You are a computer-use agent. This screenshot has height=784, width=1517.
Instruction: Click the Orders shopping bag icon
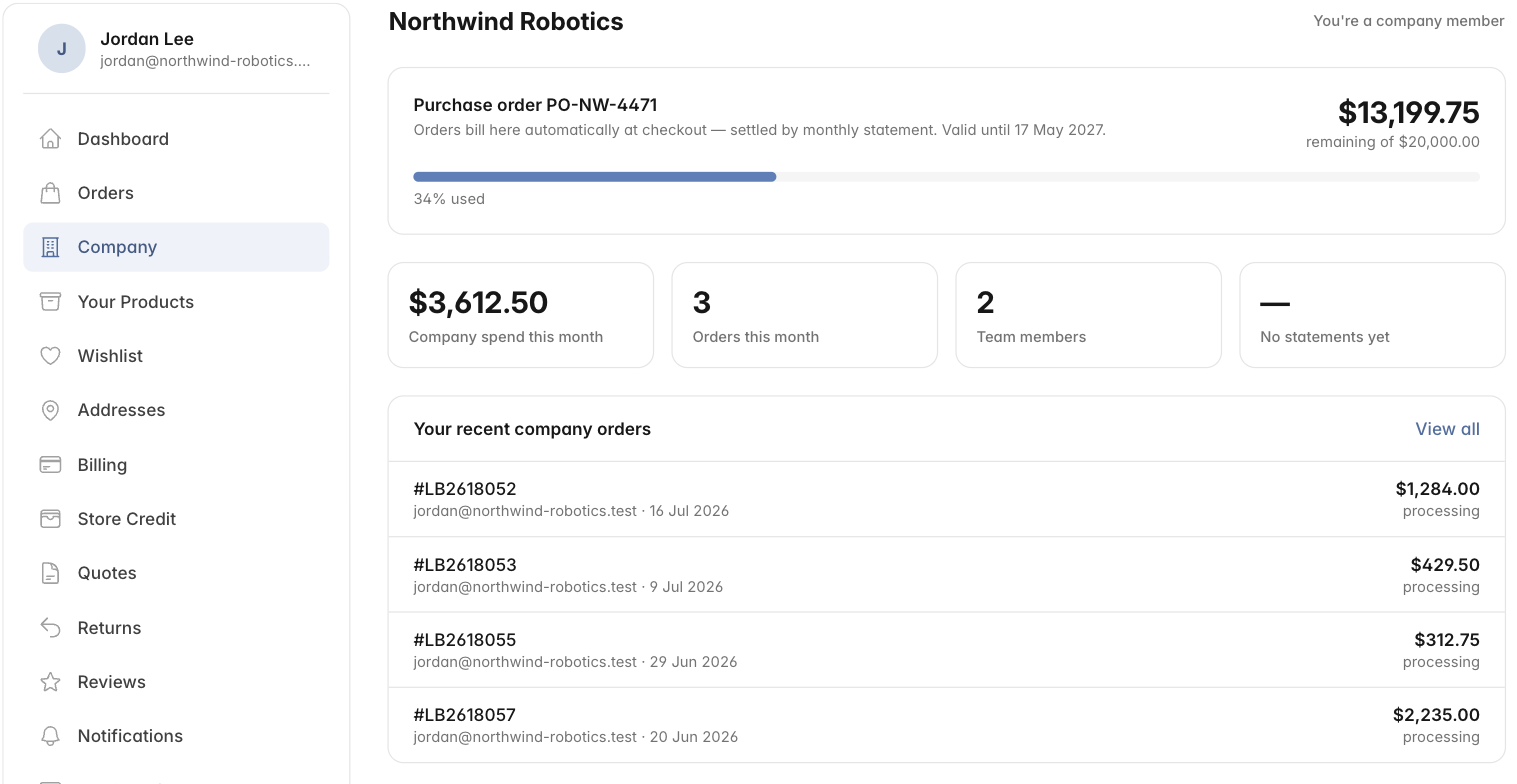point(50,193)
